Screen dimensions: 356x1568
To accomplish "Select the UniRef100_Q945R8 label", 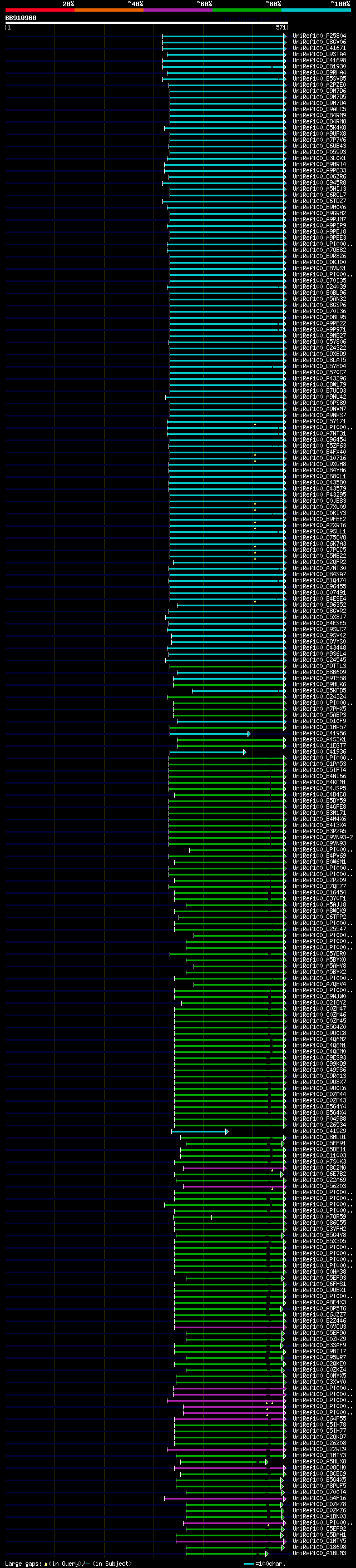I will 319,182.
